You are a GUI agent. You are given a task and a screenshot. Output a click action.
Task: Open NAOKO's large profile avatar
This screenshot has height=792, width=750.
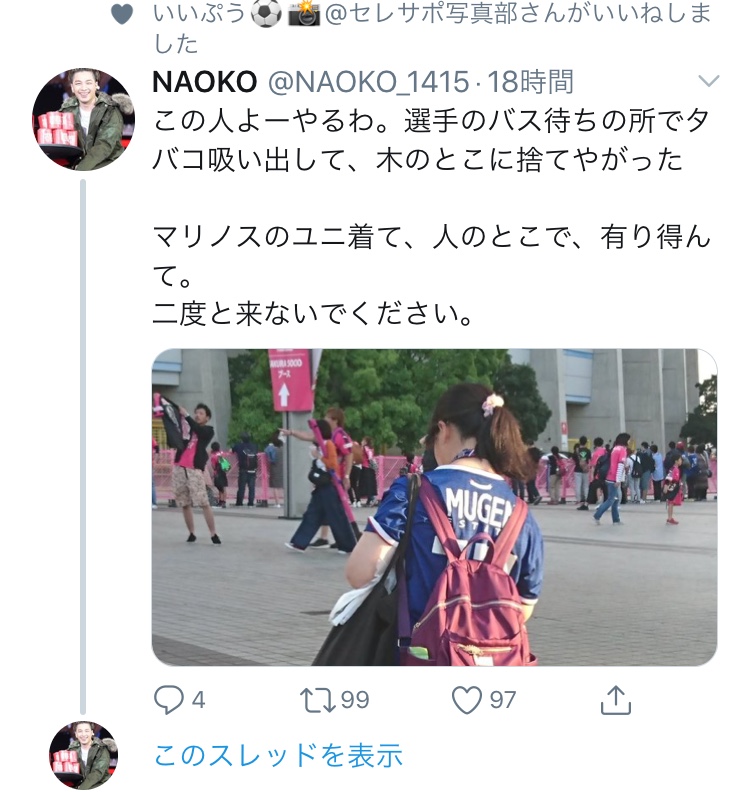(x=83, y=119)
